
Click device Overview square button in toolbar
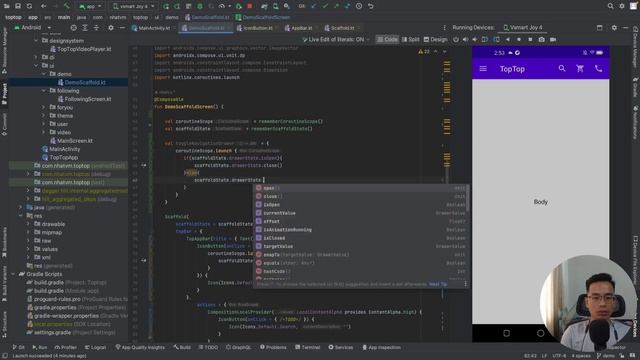point(530,40)
